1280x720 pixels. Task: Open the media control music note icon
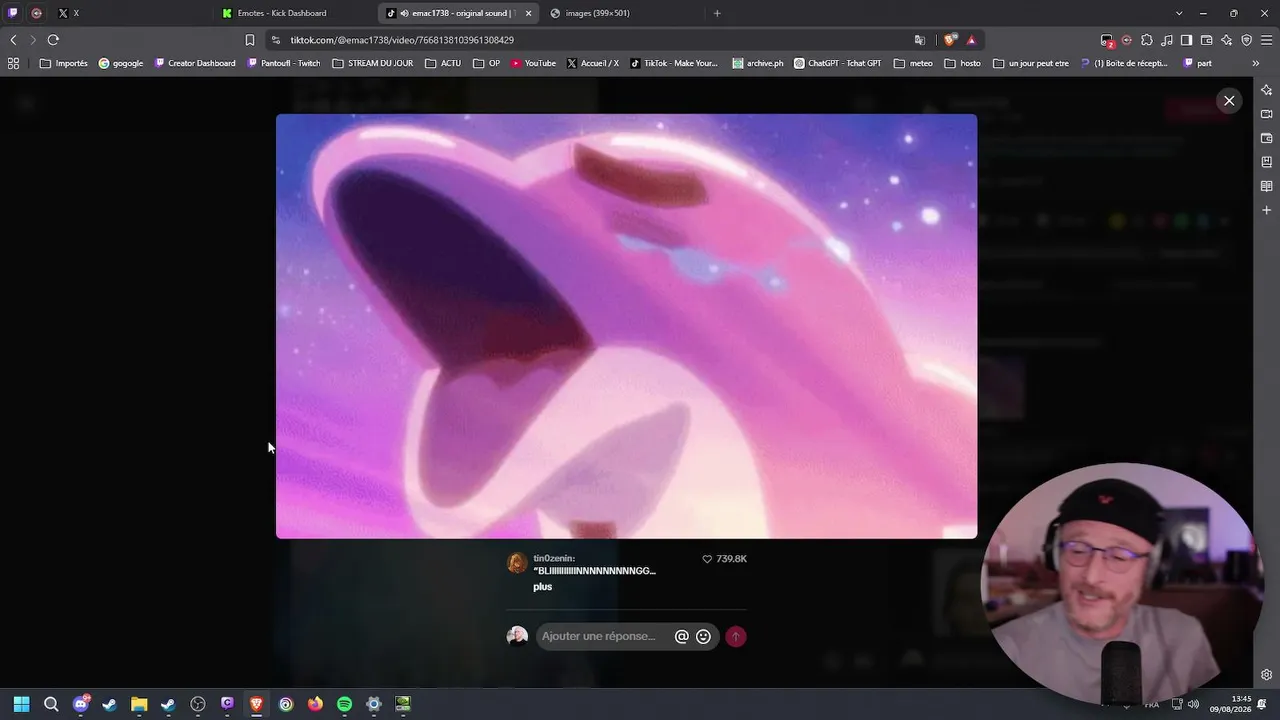(1167, 40)
